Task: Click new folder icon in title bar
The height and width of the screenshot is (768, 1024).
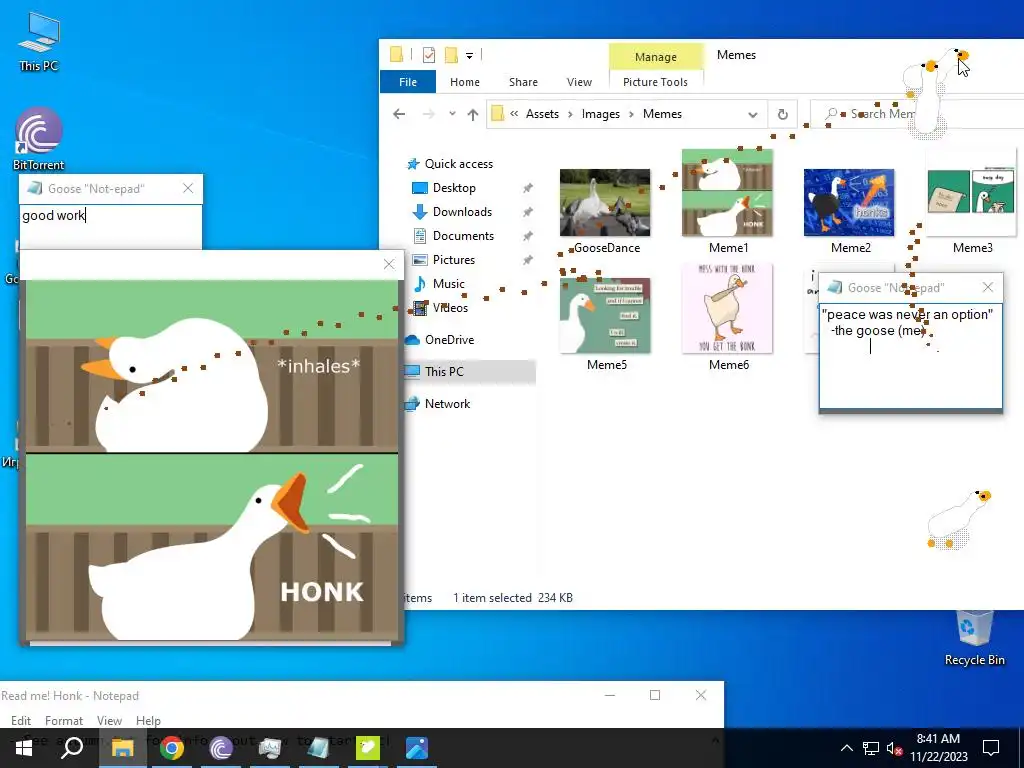Action: [451, 55]
